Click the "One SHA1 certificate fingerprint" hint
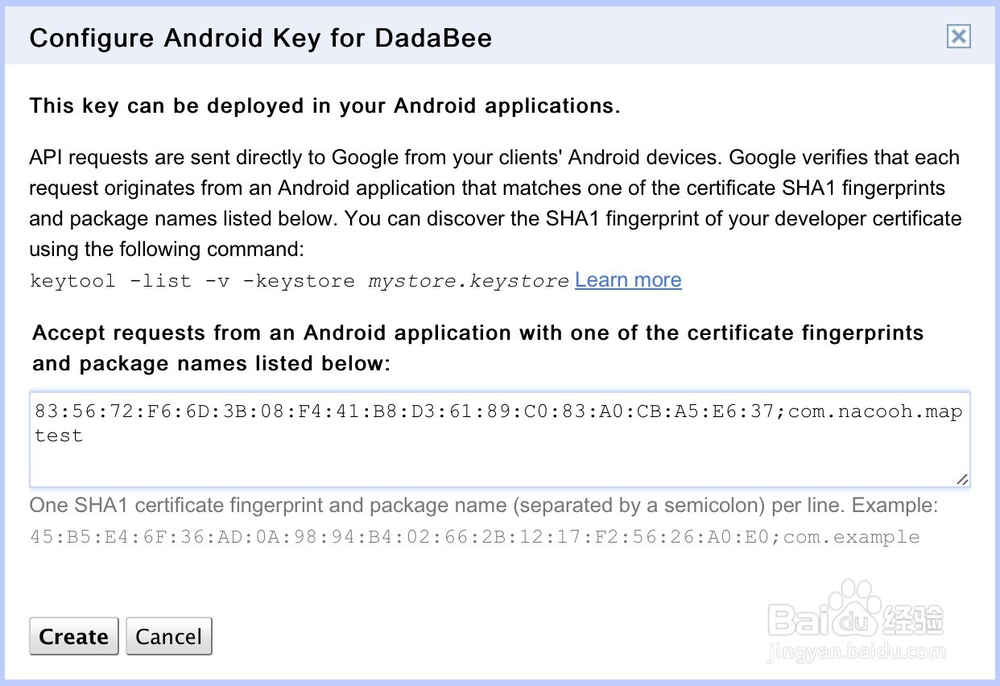1000x686 pixels. click(x=484, y=506)
